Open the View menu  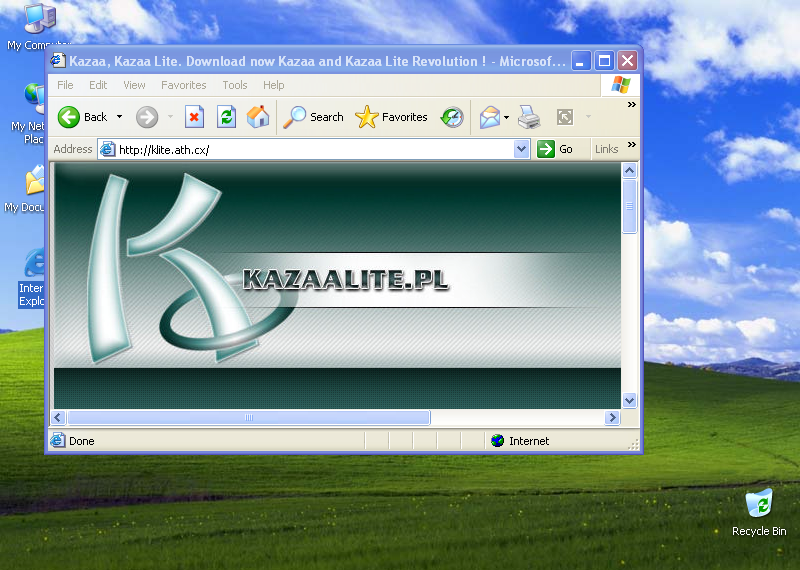(134, 85)
